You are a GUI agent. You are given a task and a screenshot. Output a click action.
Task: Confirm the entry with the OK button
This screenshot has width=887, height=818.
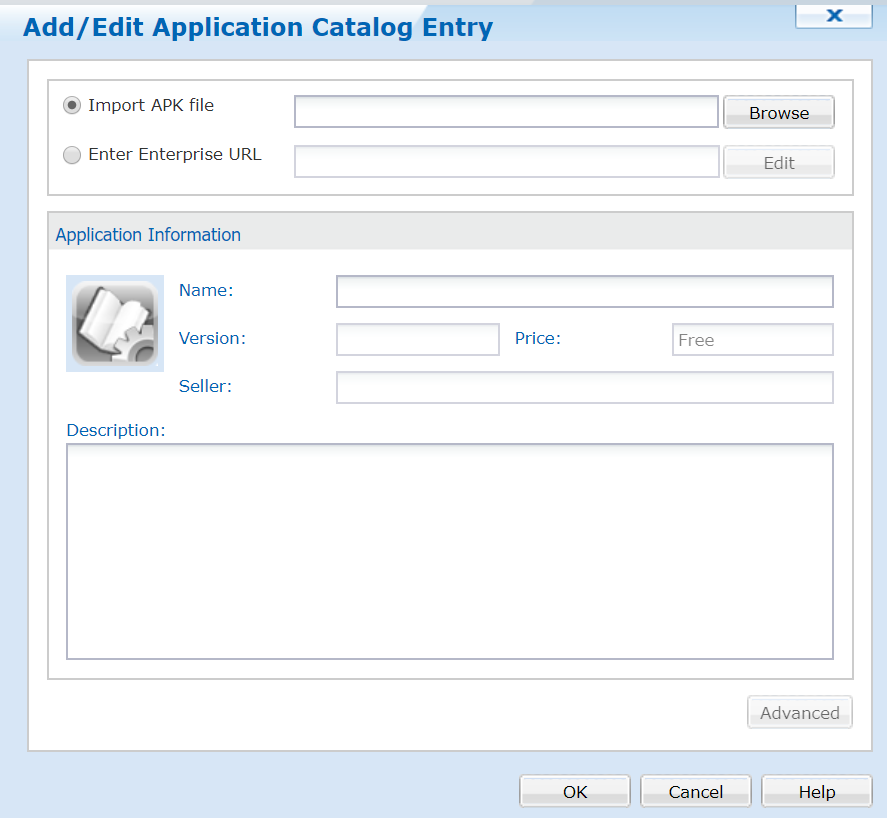point(575,792)
